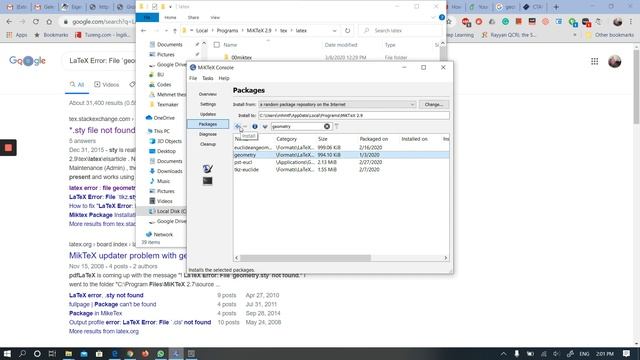This screenshot has height=360, width=640.
Task: Open WhatsApp from the taskbar
Action: (160, 353)
